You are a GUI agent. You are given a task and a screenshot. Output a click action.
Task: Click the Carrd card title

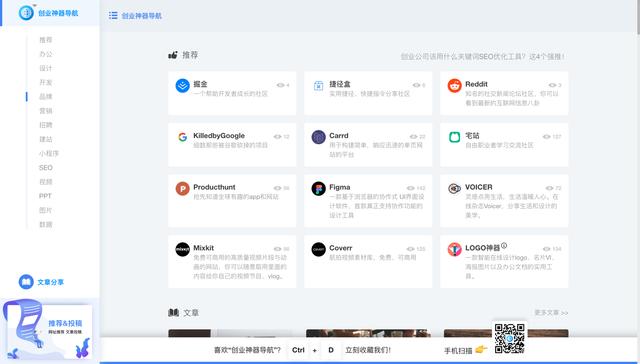[339, 135]
